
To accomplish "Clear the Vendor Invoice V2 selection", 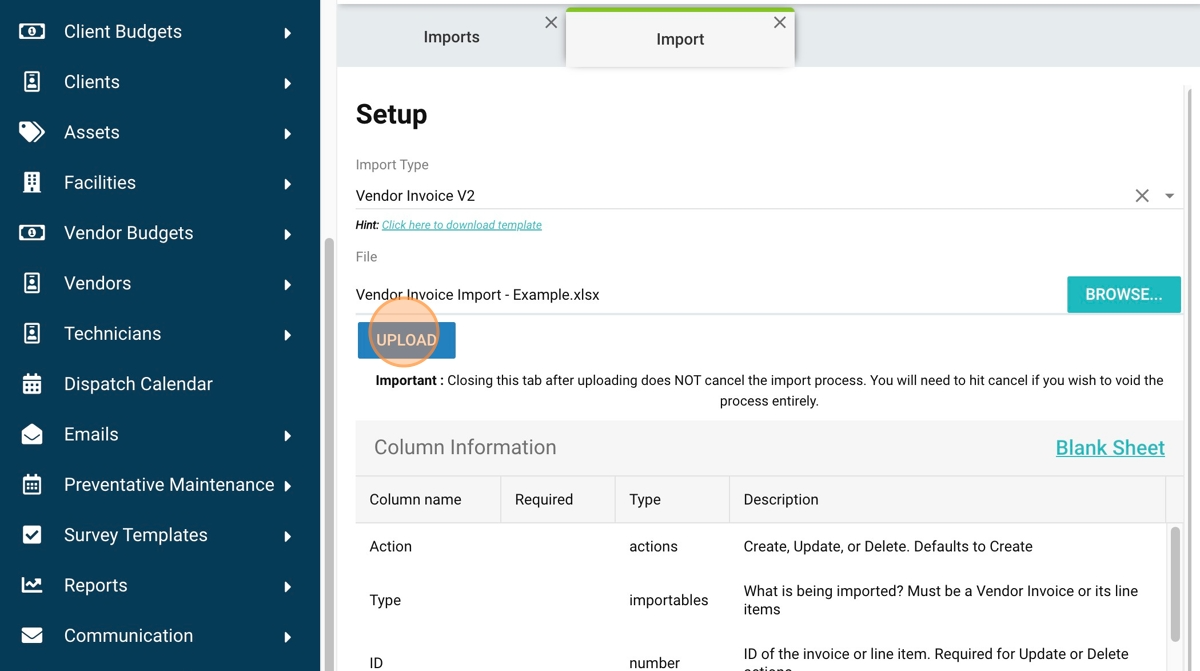I will (1142, 196).
